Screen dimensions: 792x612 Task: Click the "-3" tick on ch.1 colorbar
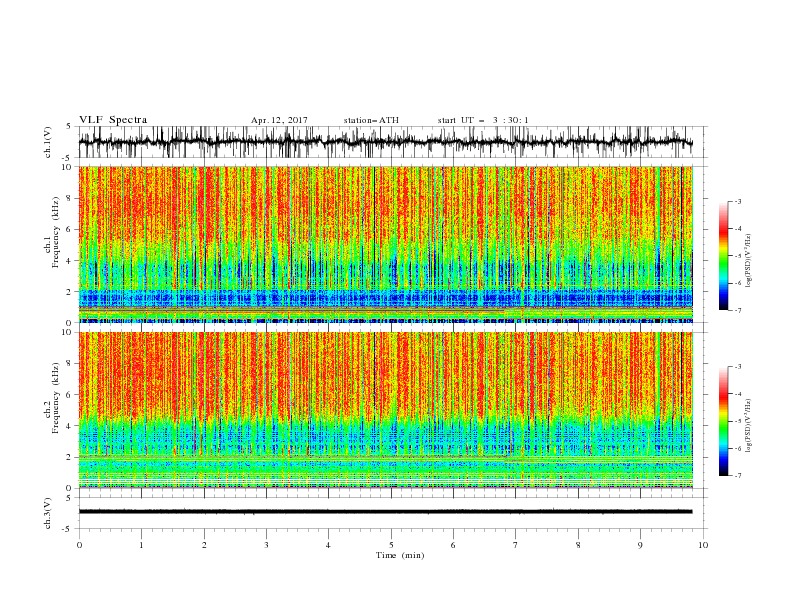point(738,201)
